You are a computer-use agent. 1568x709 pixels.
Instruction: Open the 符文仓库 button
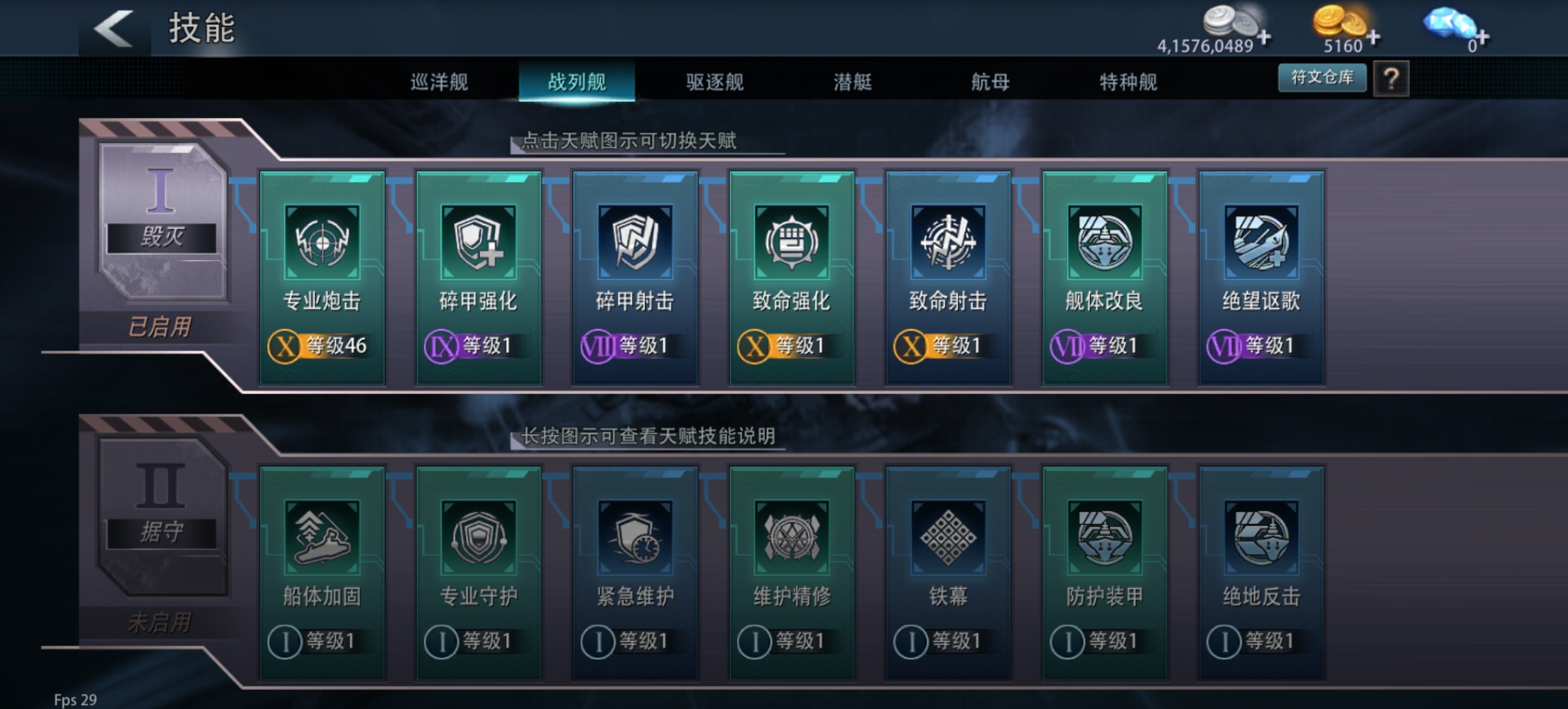pos(1322,77)
